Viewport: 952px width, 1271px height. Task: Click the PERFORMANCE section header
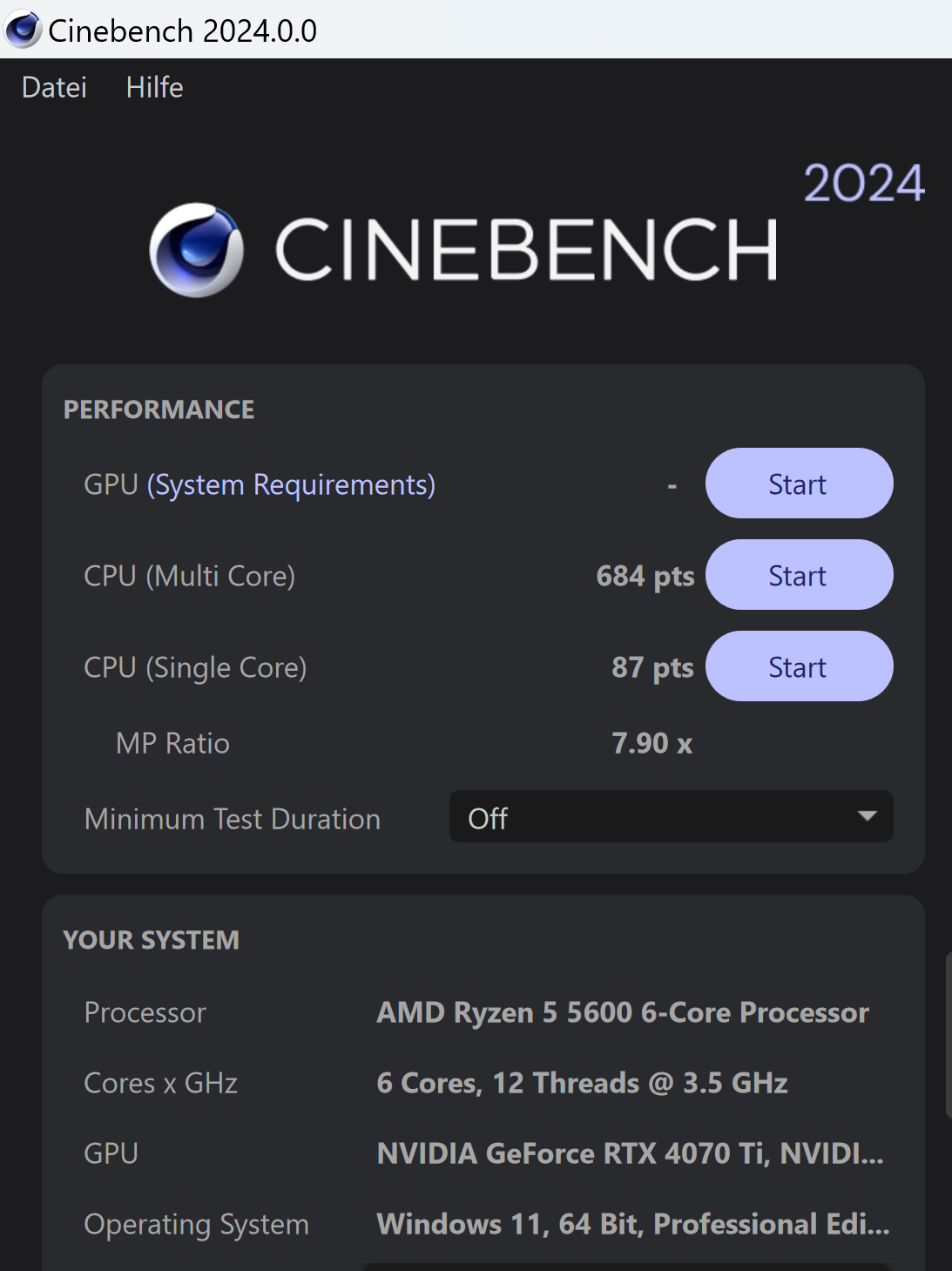point(158,409)
